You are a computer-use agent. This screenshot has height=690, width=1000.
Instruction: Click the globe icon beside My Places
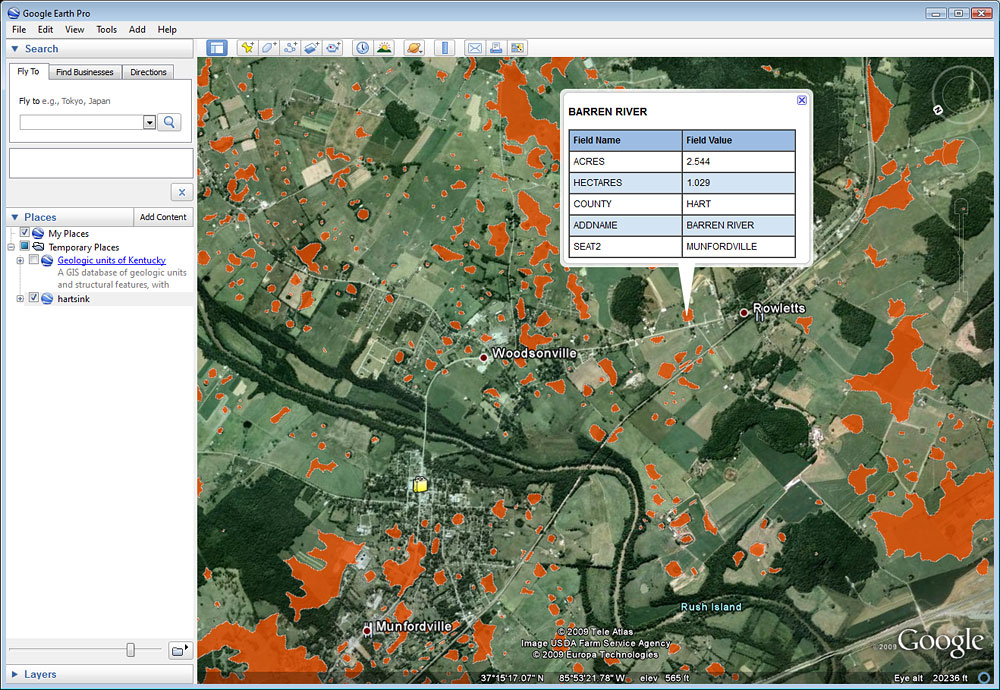click(x=38, y=233)
